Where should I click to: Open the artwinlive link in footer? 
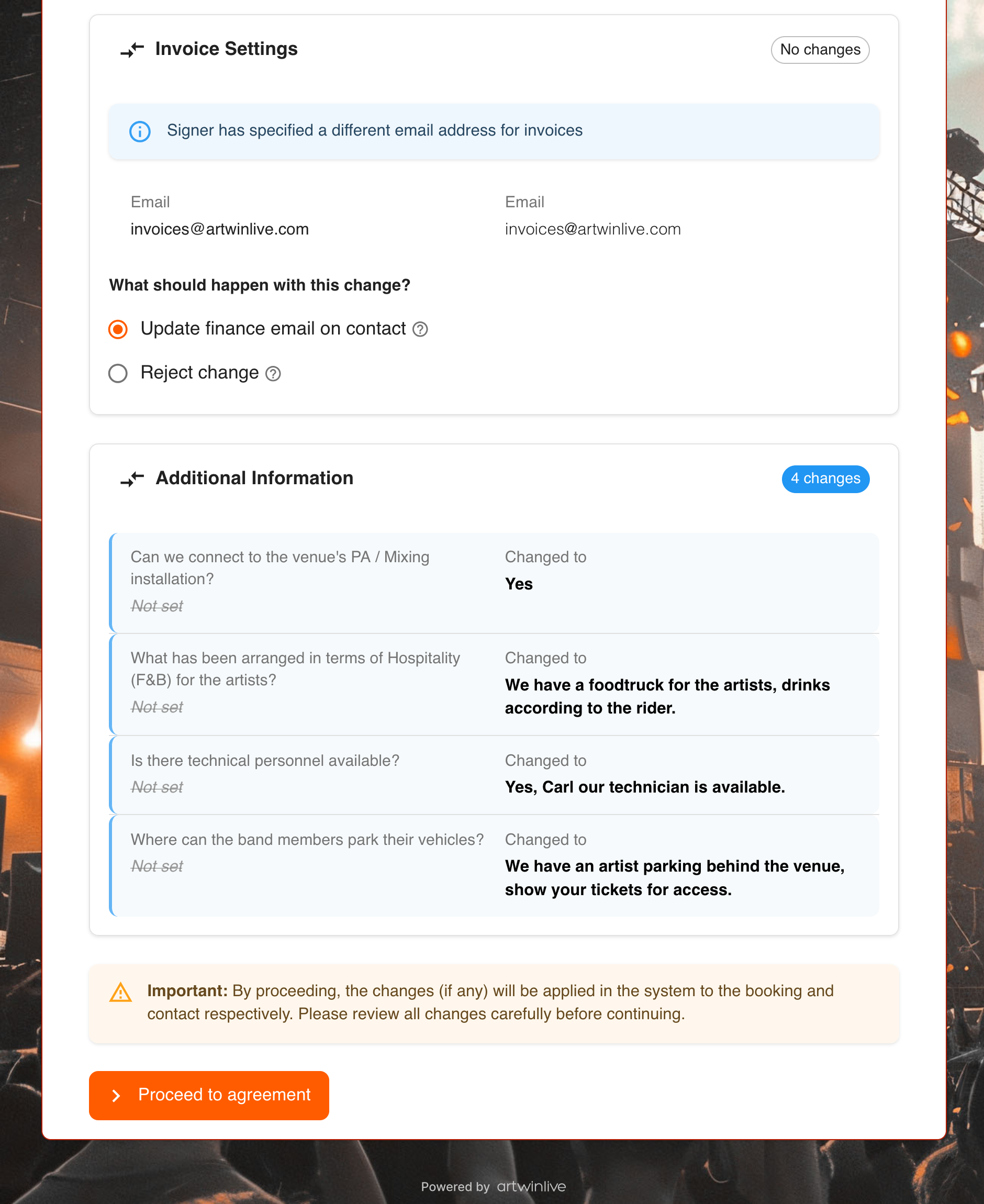pyautogui.click(x=531, y=1186)
